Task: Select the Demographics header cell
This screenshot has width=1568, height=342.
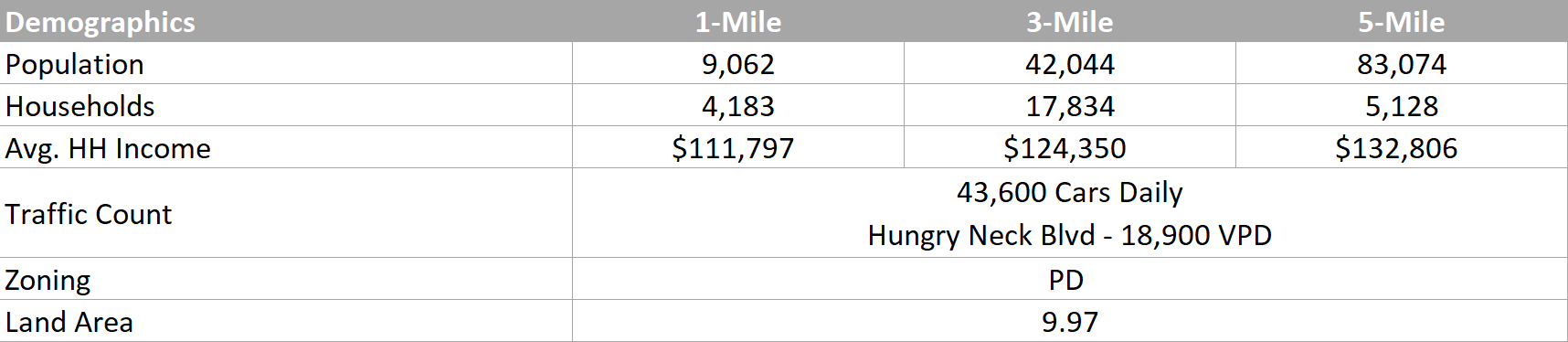Action: click(x=286, y=21)
